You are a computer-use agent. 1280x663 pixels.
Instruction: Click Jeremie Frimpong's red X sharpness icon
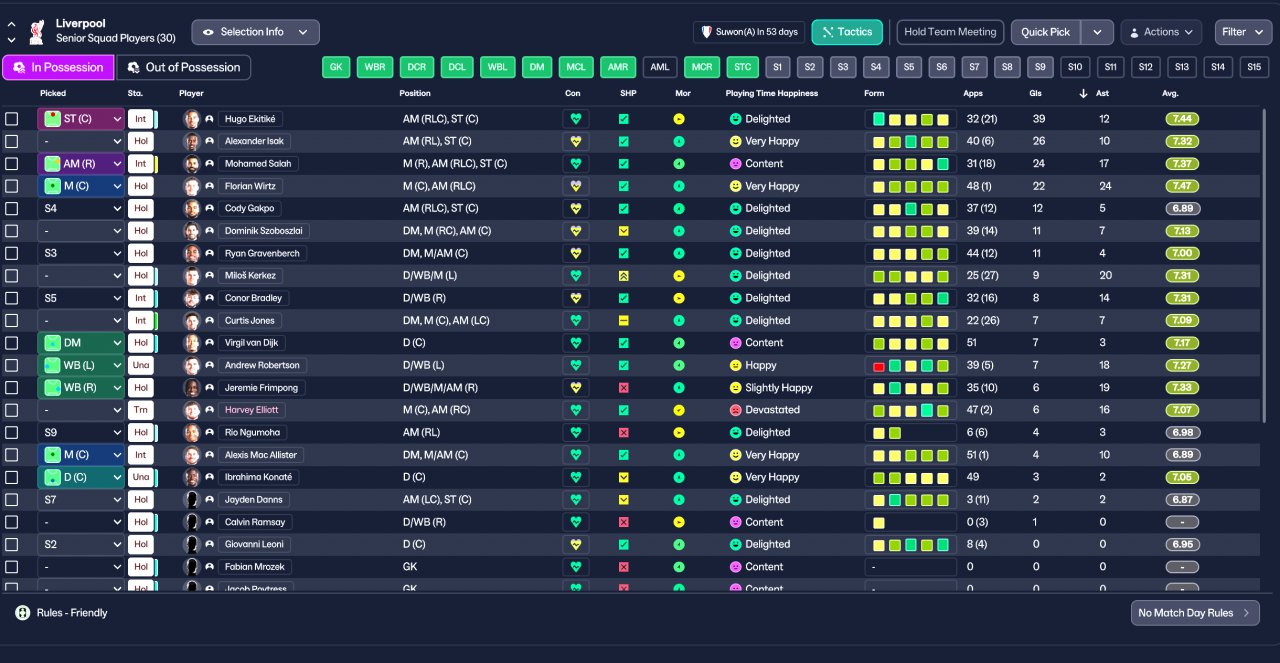[x=624, y=388]
